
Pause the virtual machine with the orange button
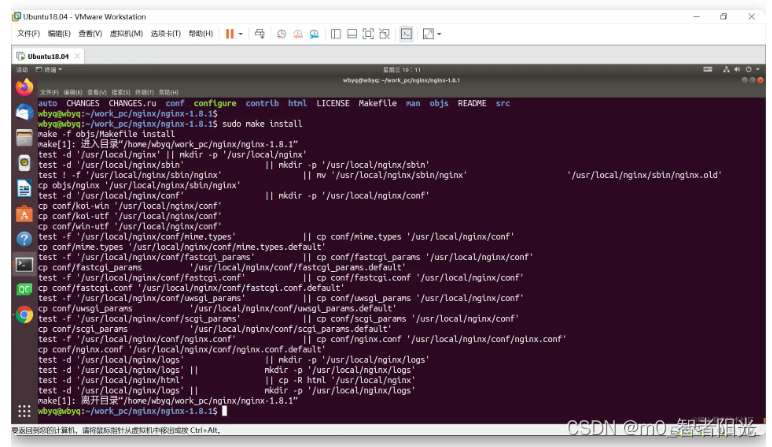click(229, 34)
